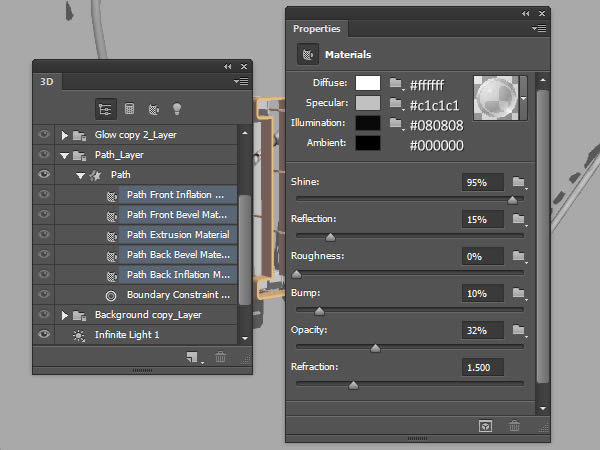
Task: Toggle visibility of Path_Layer
Action: [x=44, y=154]
